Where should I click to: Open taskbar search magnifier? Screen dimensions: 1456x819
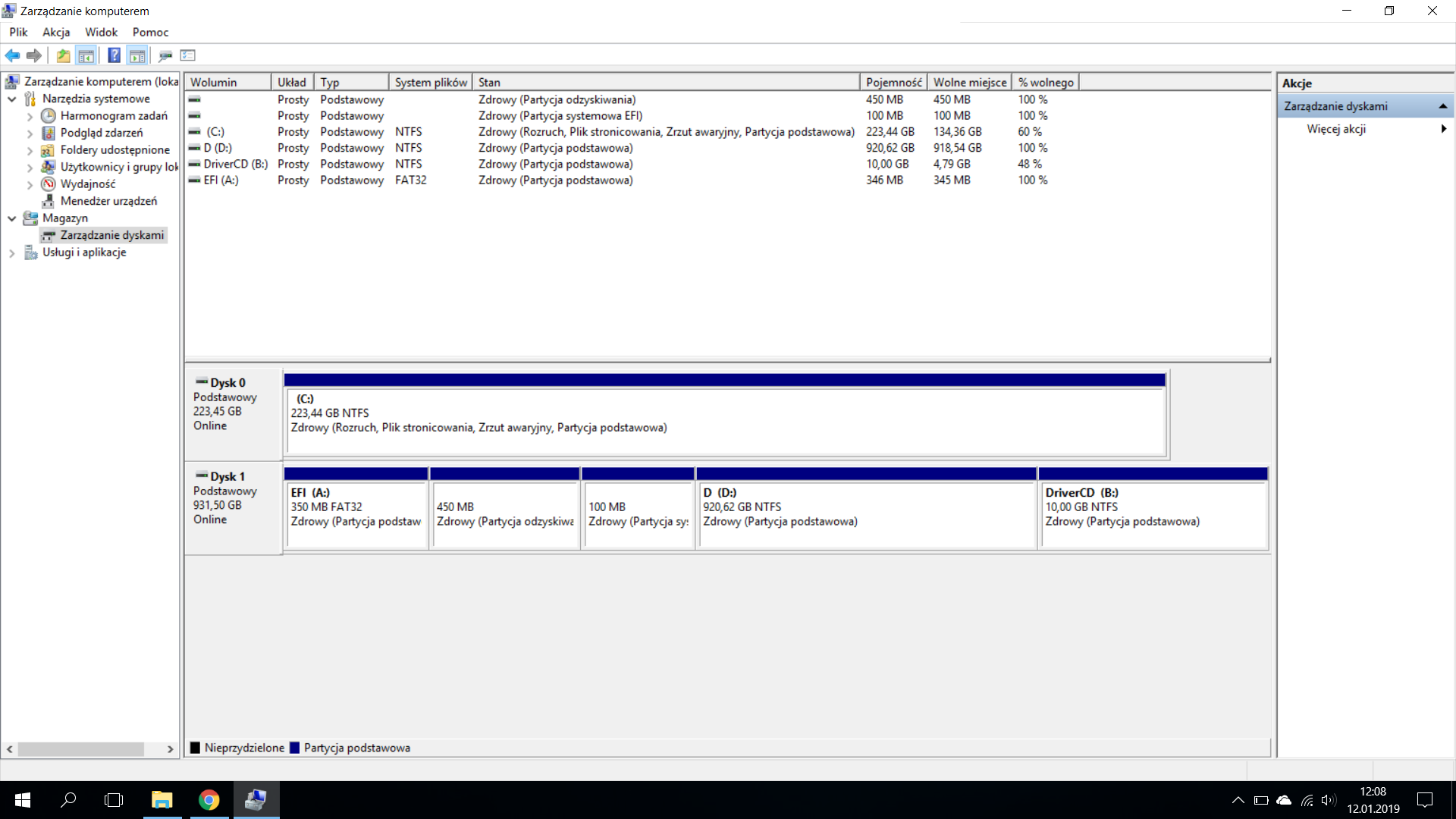tap(68, 800)
